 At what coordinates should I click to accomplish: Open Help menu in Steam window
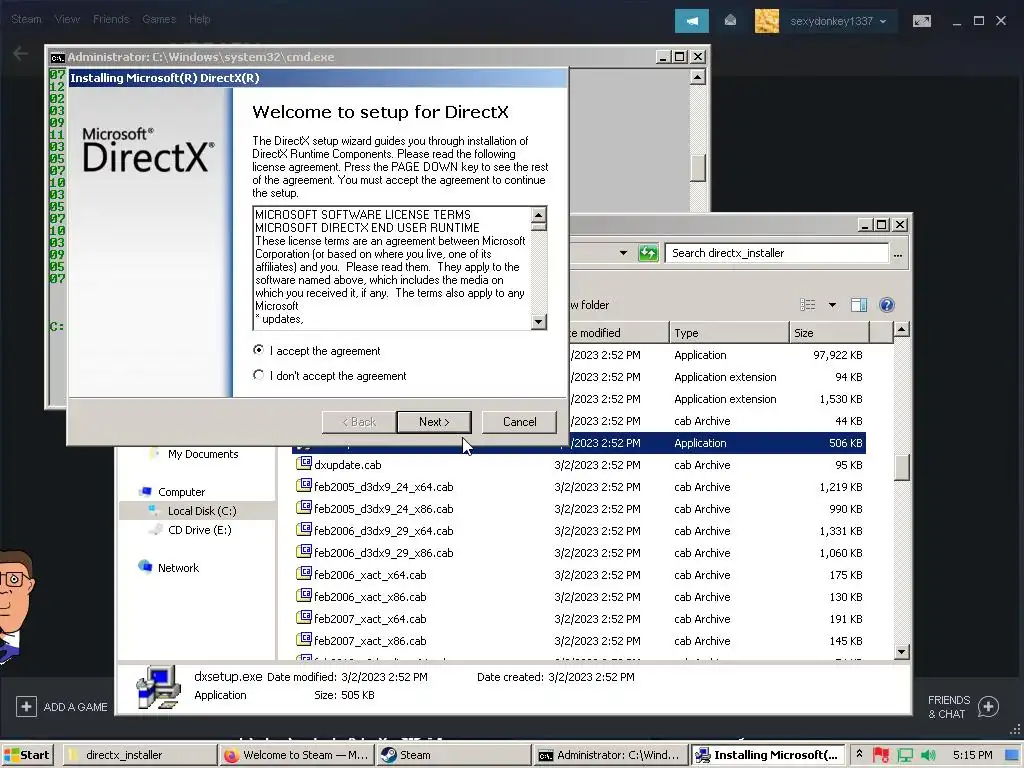click(x=199, y=20)
